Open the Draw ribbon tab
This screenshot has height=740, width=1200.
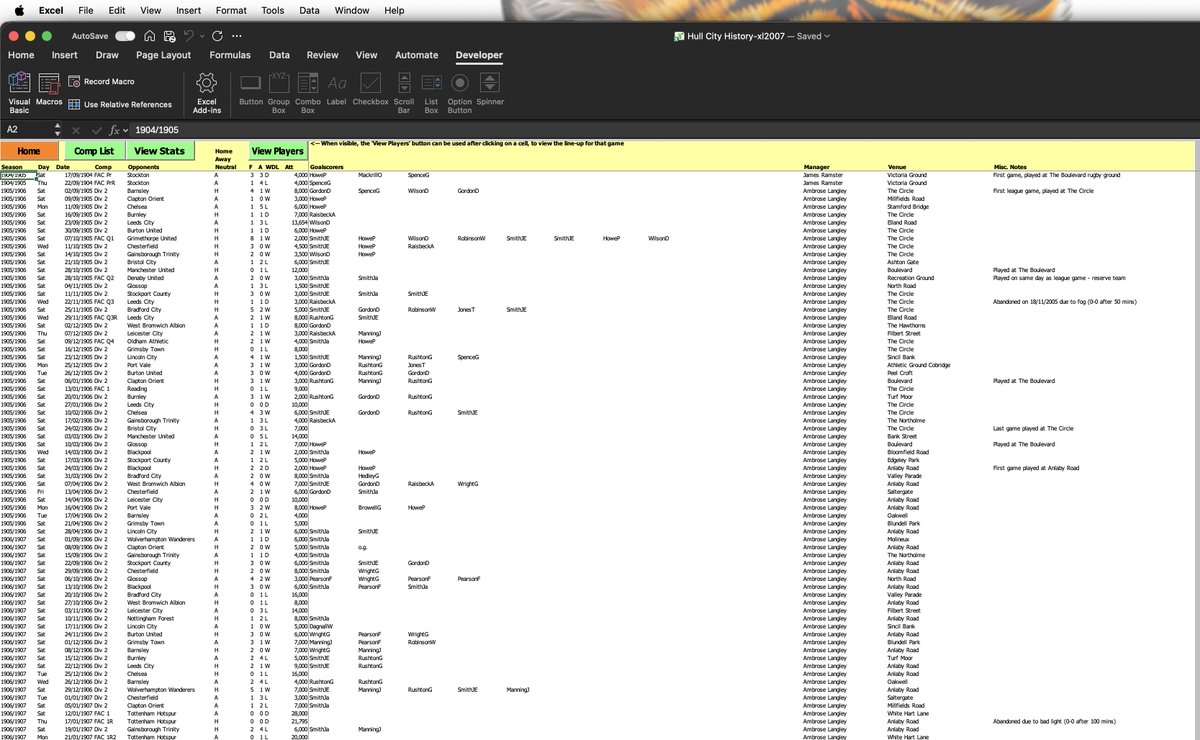tap(107, 55)
